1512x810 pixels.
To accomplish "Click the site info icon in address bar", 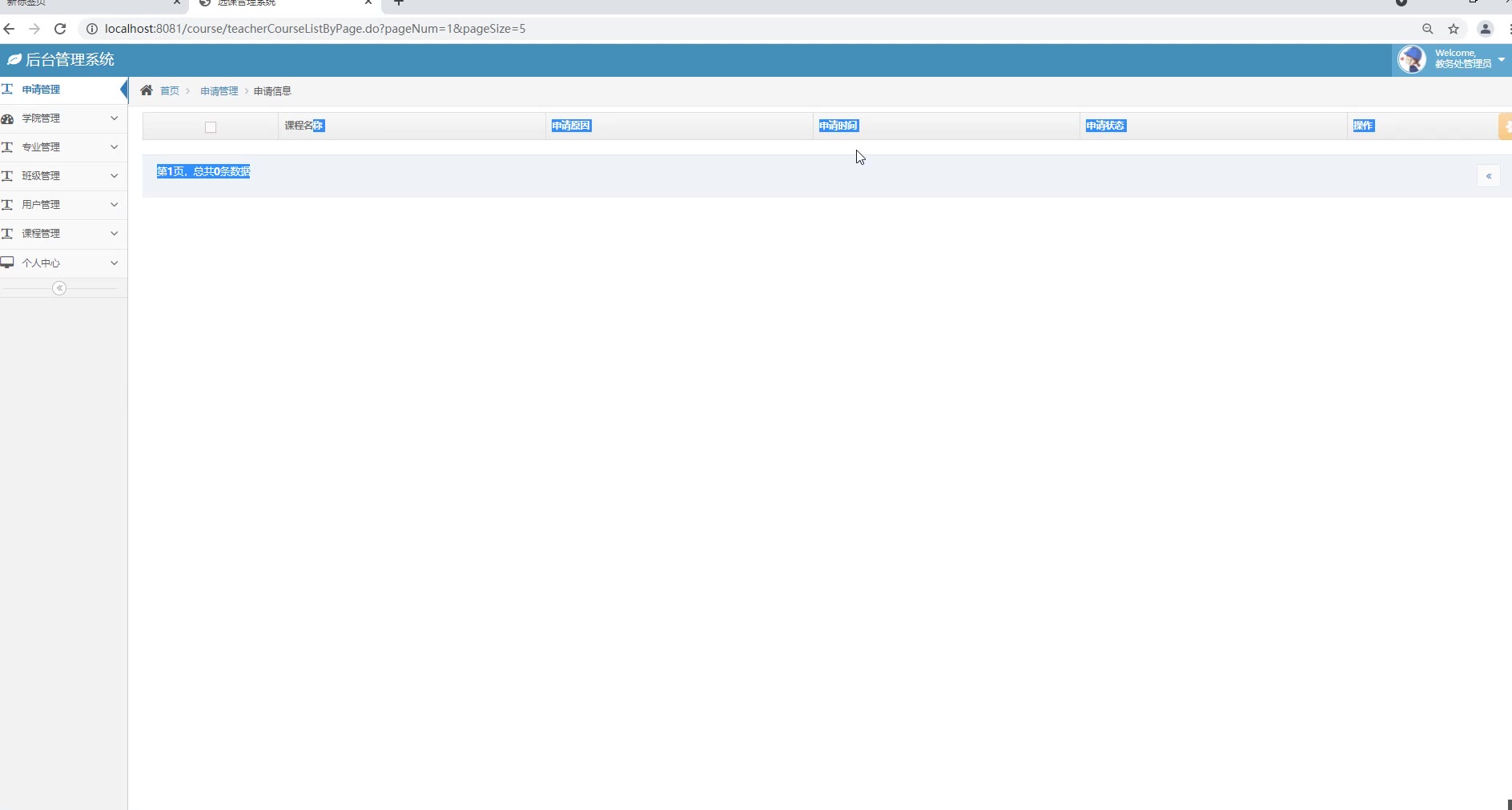I will (x=91, y=29).
